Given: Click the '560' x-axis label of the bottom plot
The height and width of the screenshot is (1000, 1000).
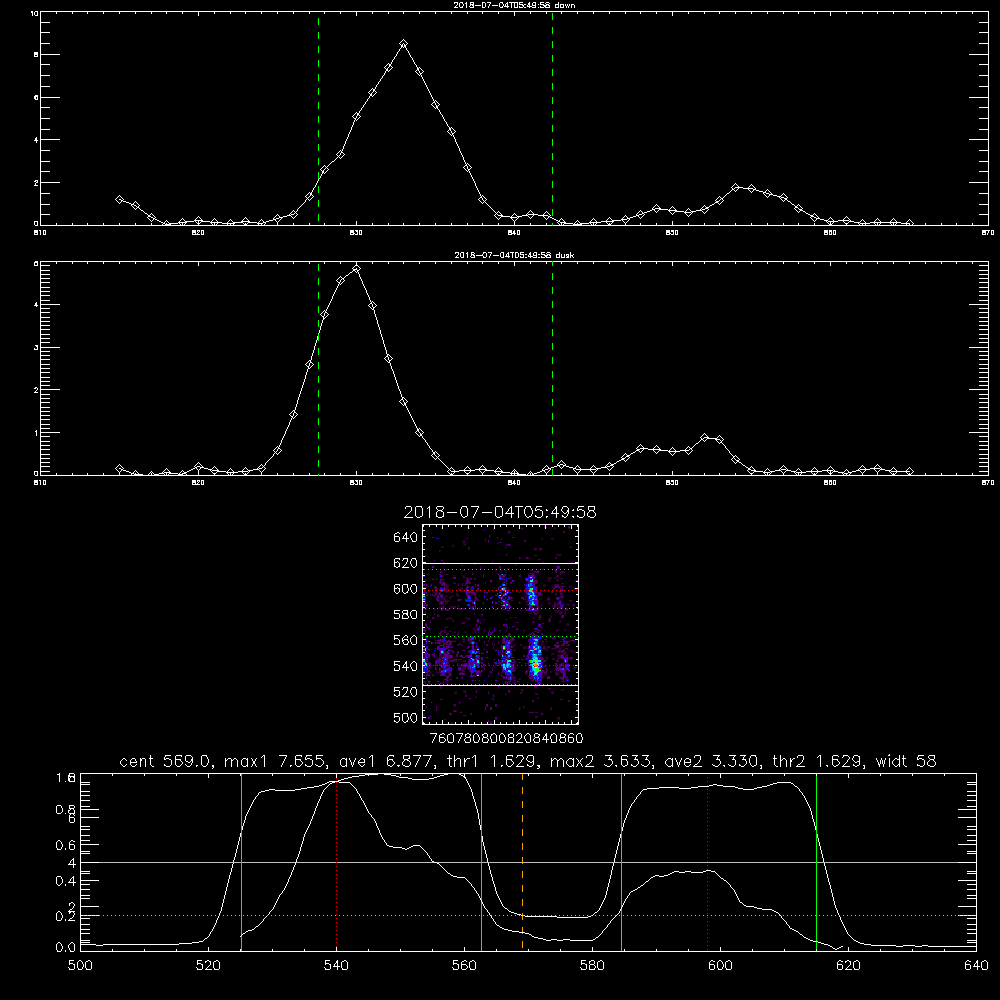Looking at the screenshot, I should (465, 966).
